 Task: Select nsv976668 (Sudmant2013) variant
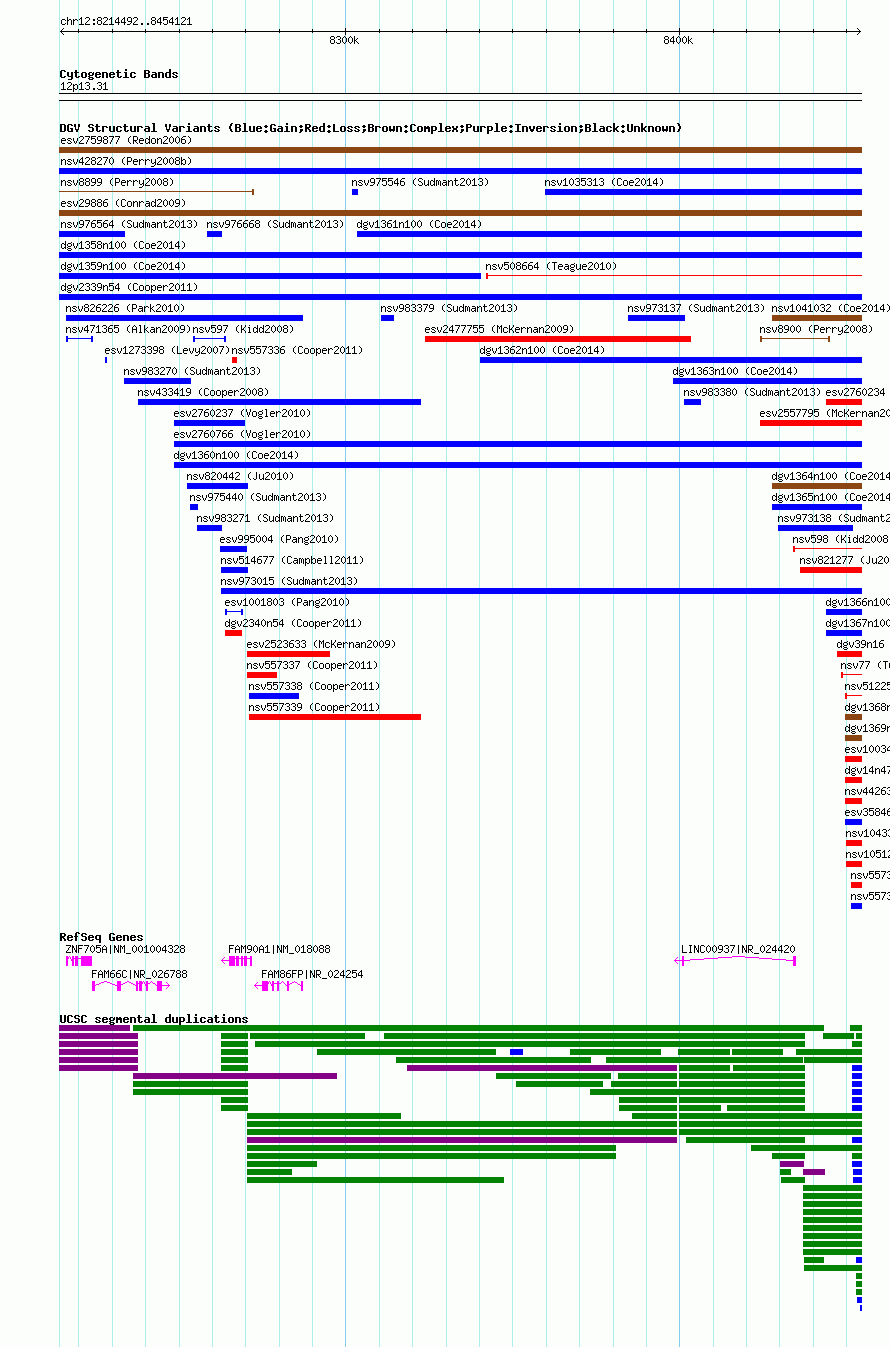[x=214, y=234]
